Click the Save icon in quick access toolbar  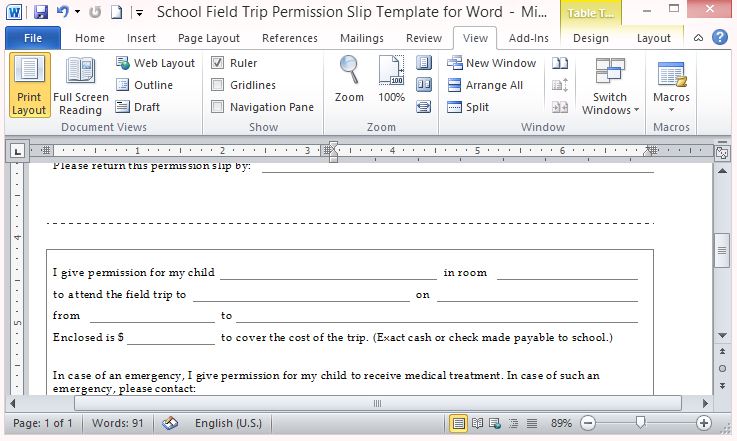pyautogui.click(x=41, y=13)
